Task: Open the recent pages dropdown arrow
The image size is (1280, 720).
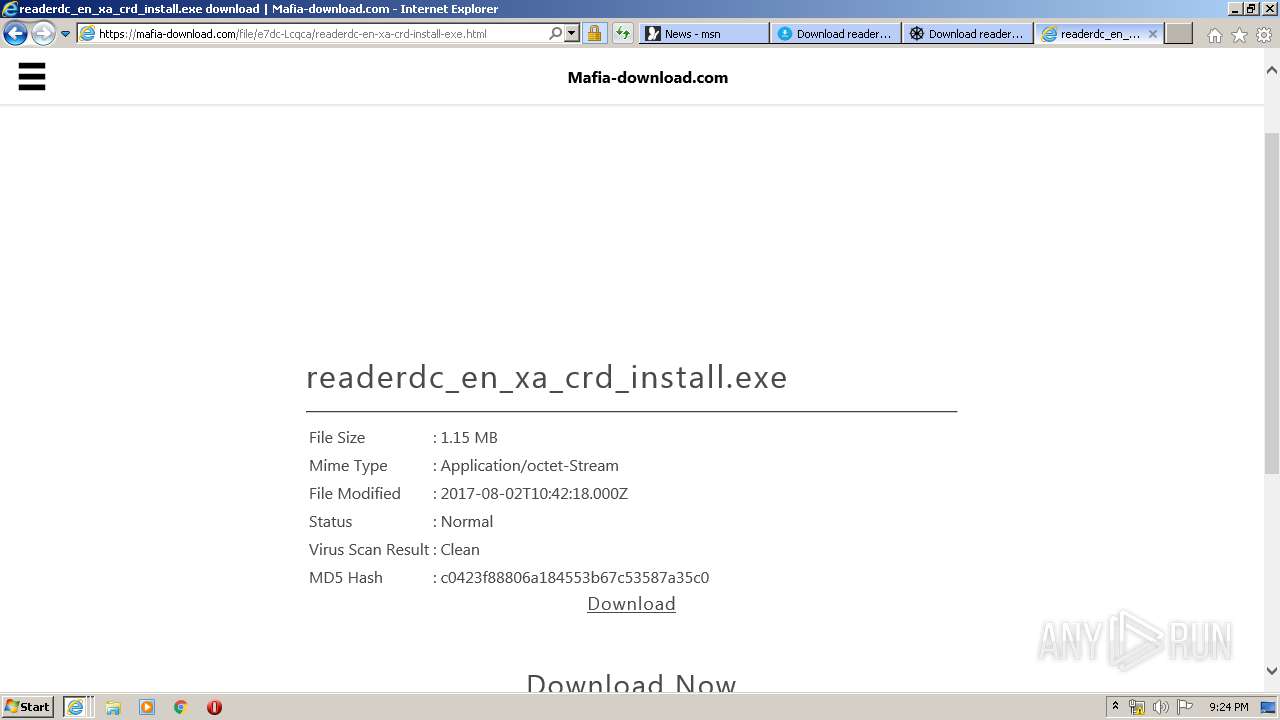Action: pos(65,33)
